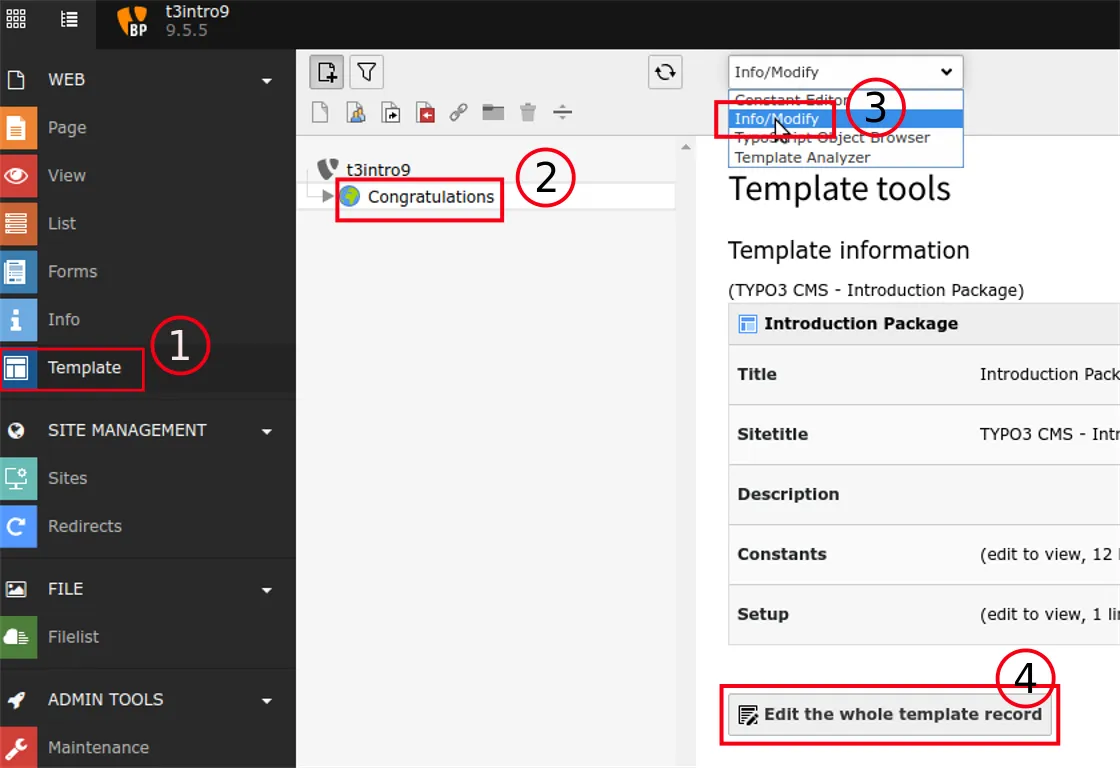Click the SITE MANAGEMENT globe icon
This screenshot has height=768, width=1120.
click(16, 431)
